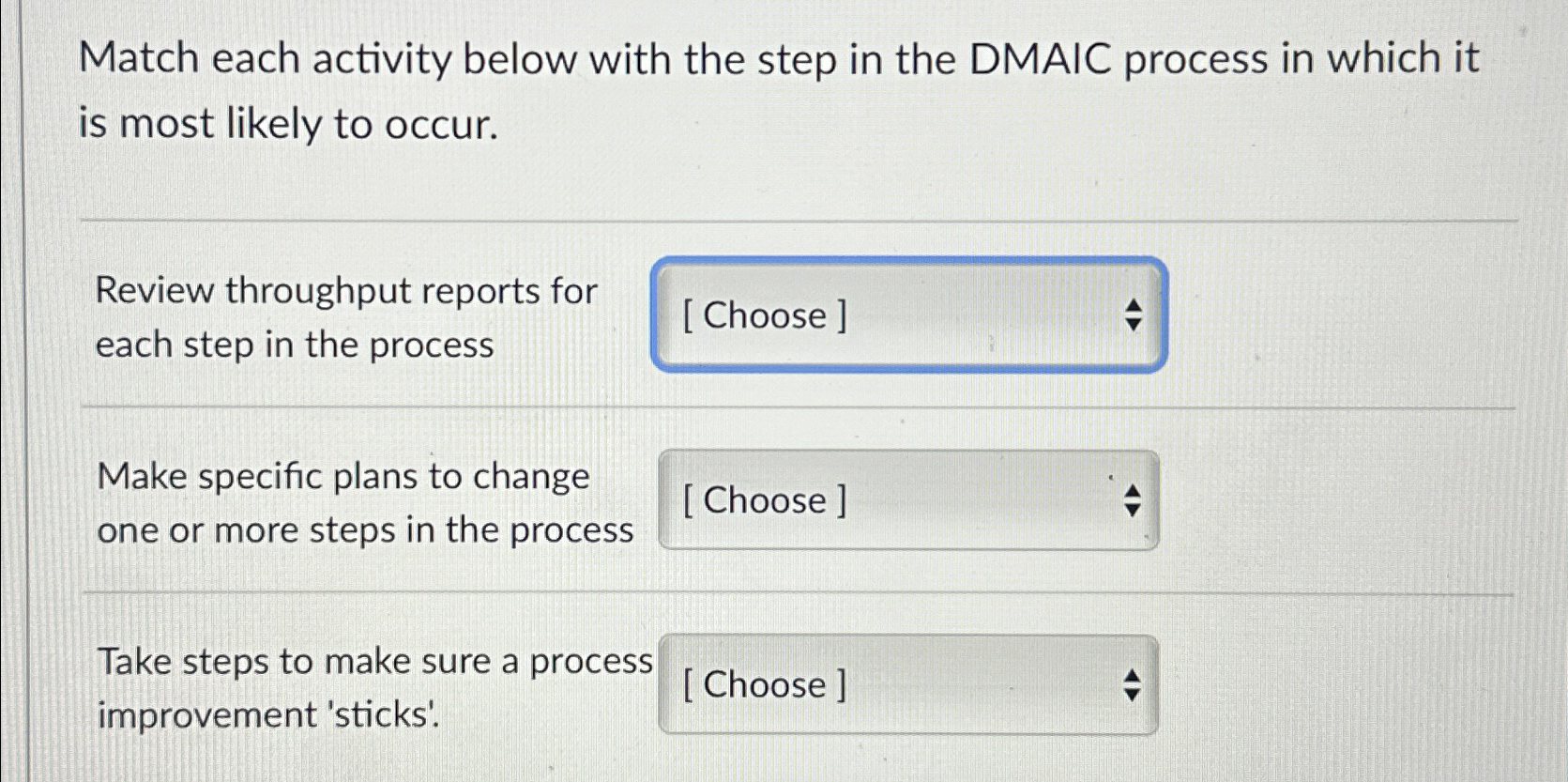The width and height of the screenshot is (1568, 782).
Task: Click the stepper arrows beside the second Choose box
Action: point(1132,500)
